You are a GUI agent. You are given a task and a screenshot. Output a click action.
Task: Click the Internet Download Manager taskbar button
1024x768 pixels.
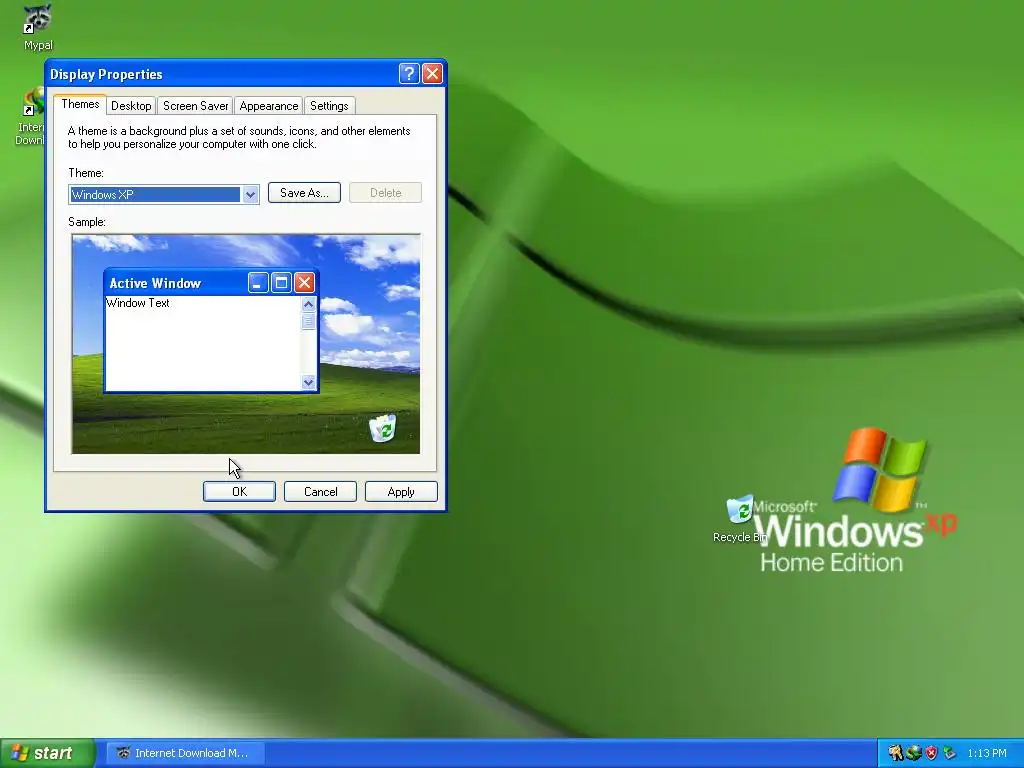click(x=185, y=753)
